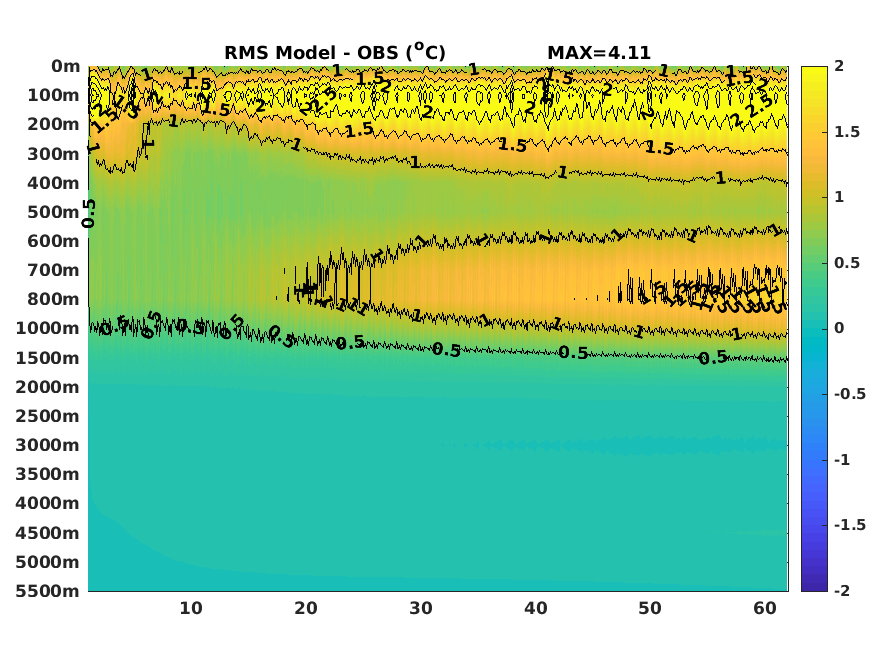Pick the x-axis tick label "30"
Screen dimensions: 875x656
coord(421,608)
